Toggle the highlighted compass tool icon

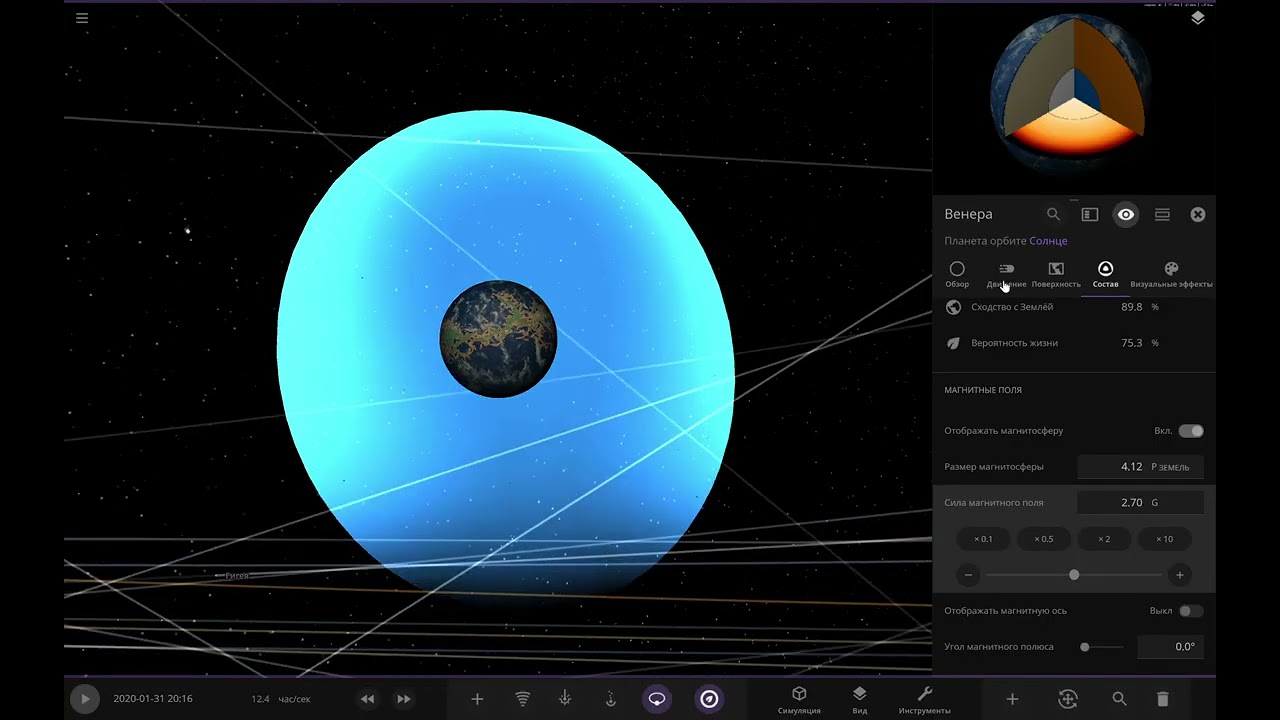(x=709, y=699)
